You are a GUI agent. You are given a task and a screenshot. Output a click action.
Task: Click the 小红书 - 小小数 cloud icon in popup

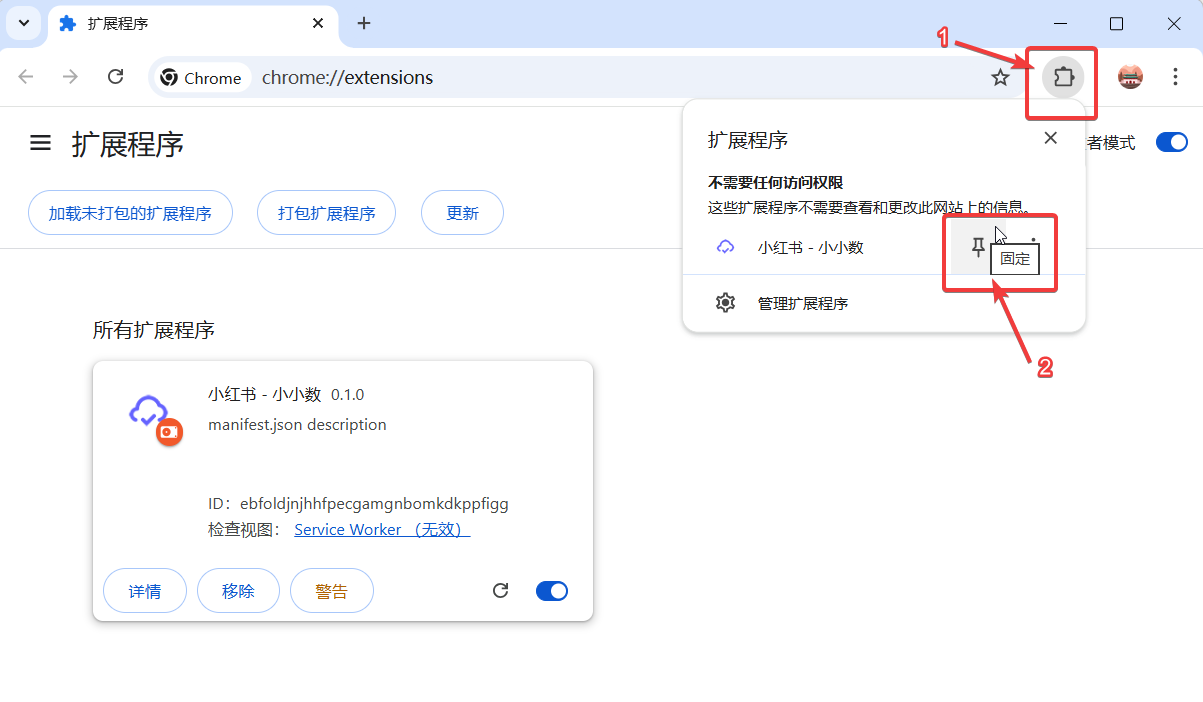tap(725, 247)
